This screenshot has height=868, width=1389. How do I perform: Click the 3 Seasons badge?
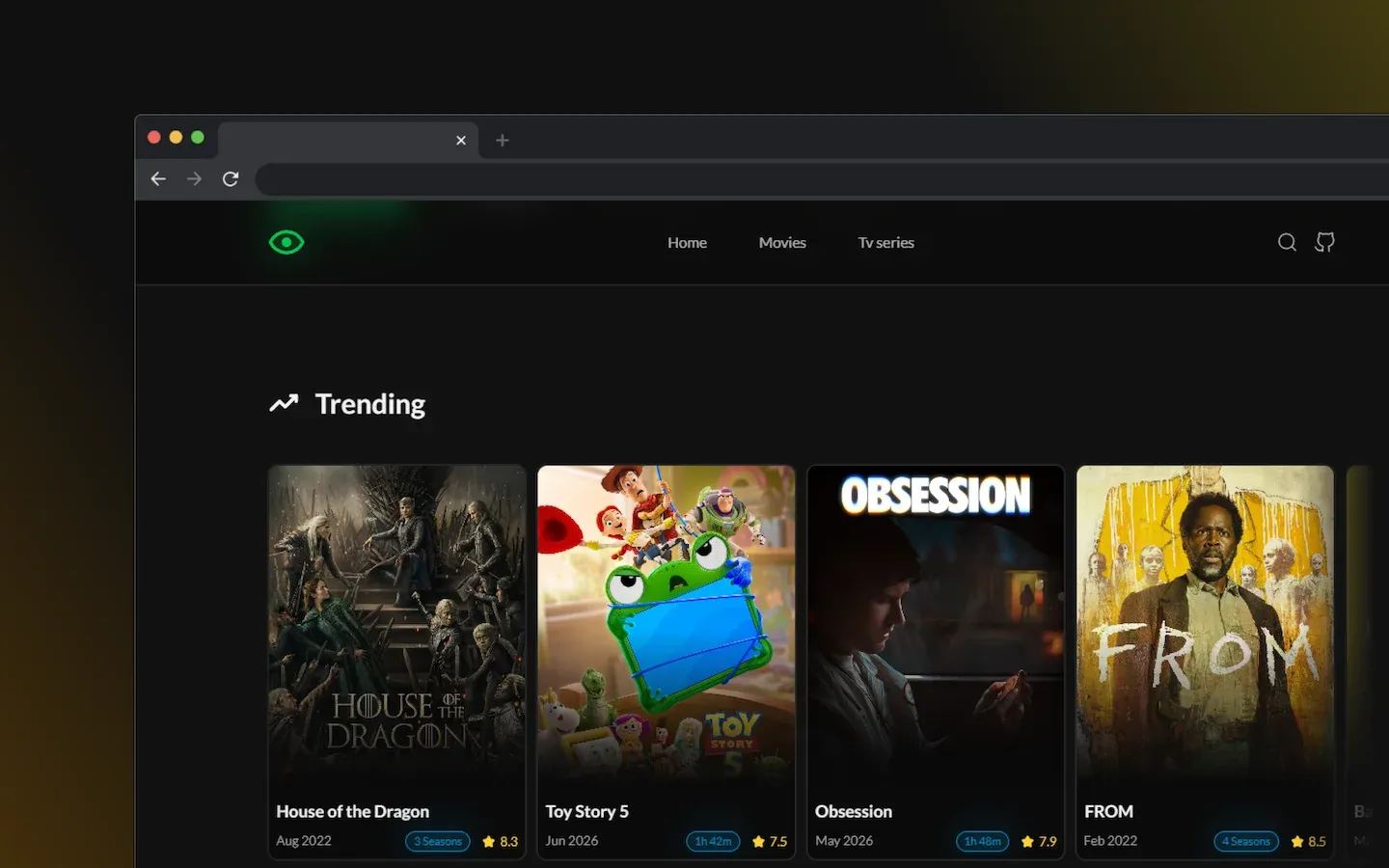click(438, 841)
